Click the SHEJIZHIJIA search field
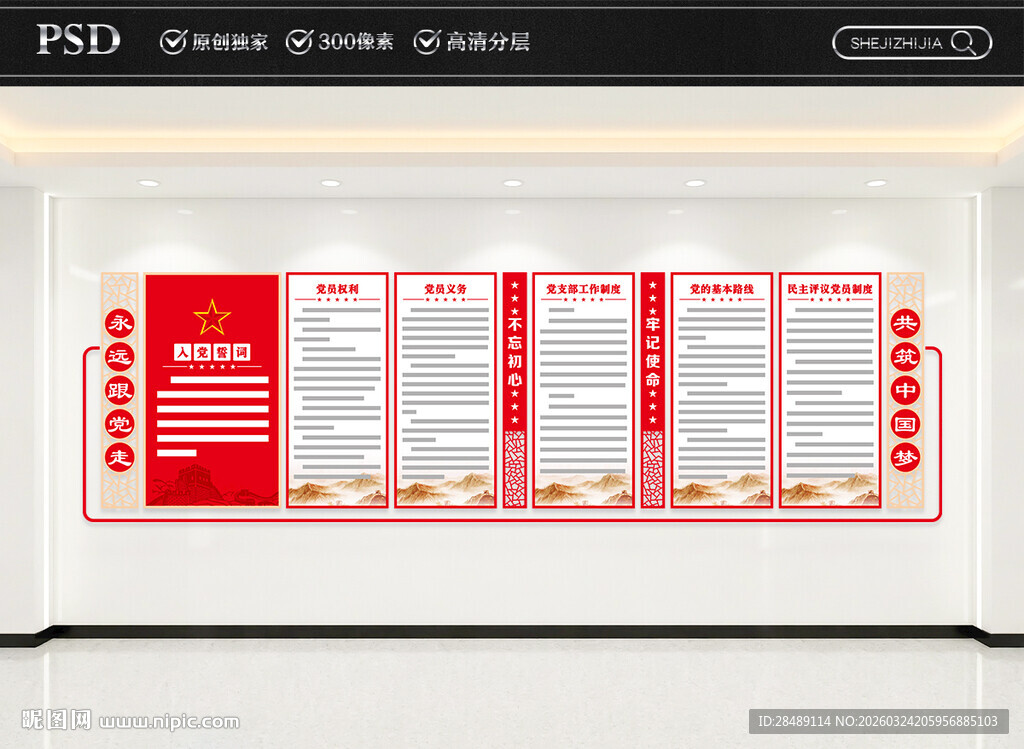 (912, 43)
